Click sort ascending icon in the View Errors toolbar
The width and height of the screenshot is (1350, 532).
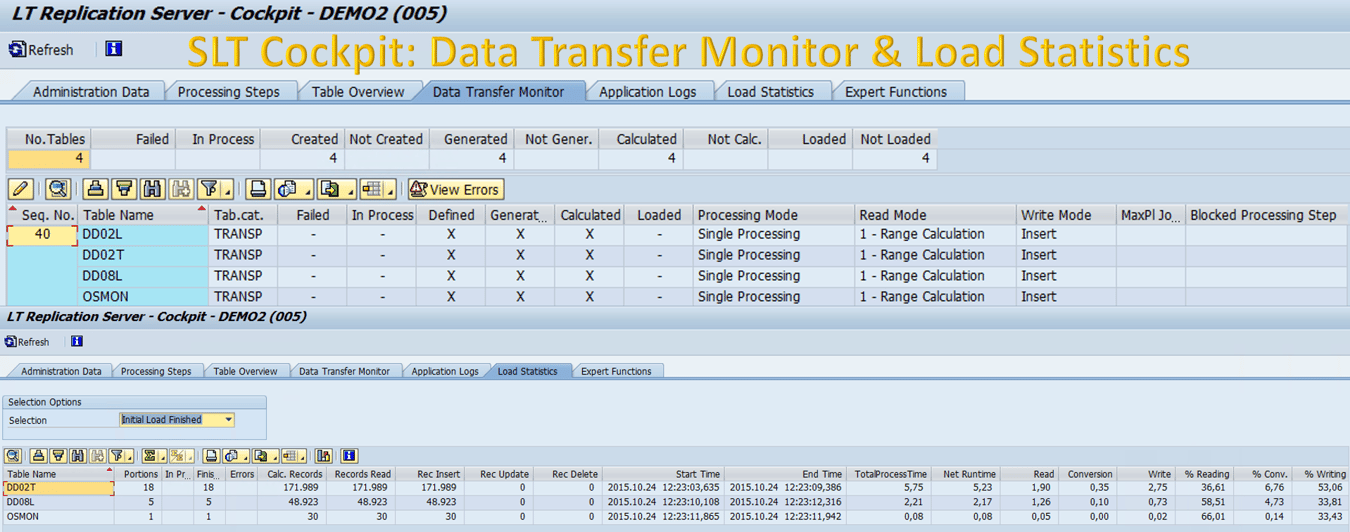tap(96, 189)
